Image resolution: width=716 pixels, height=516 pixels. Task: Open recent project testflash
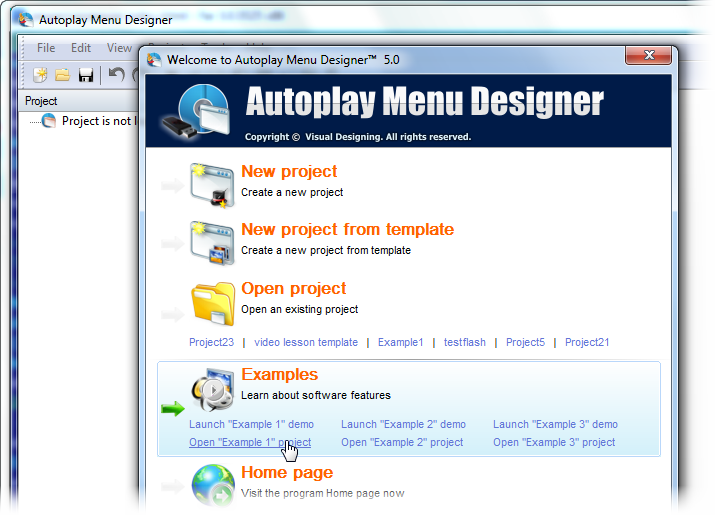coord(465,342)
